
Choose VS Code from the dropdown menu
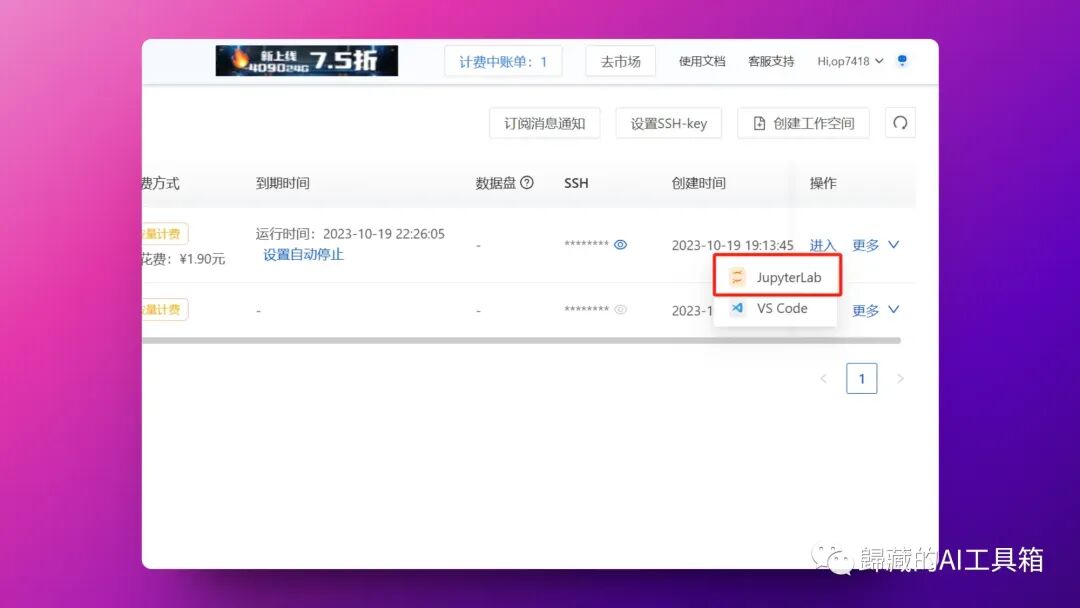[776, 308]
